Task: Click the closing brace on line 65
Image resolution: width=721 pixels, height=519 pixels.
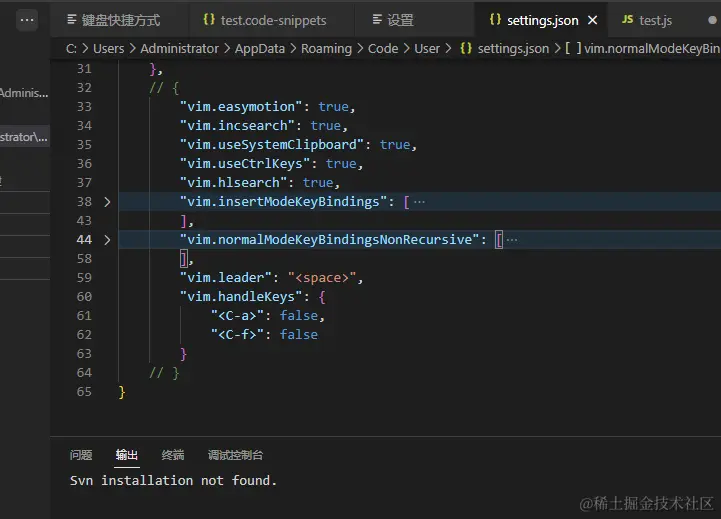Action: (x=121, y=392)
